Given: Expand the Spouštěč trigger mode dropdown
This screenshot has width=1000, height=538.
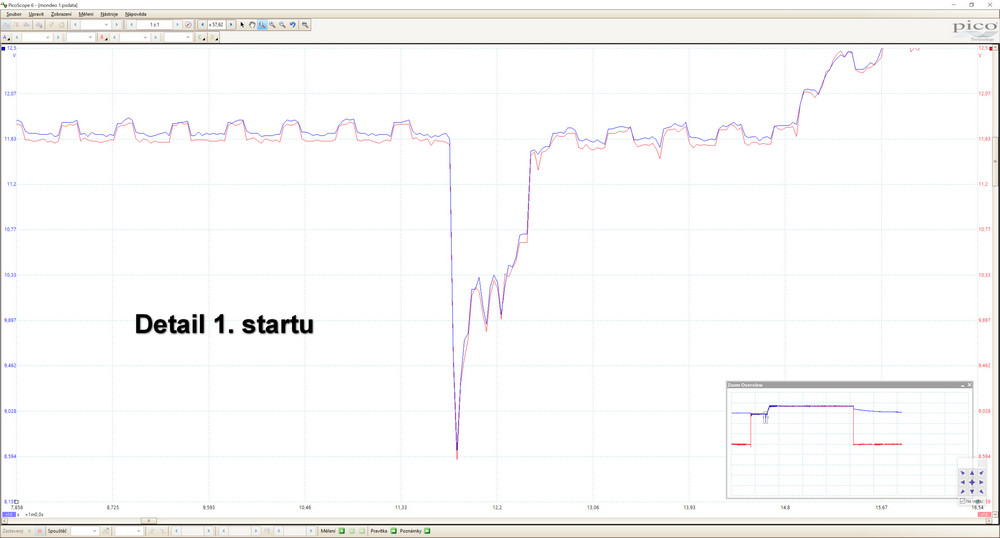Looking at the screenshot, I should [x=84, y=531].
